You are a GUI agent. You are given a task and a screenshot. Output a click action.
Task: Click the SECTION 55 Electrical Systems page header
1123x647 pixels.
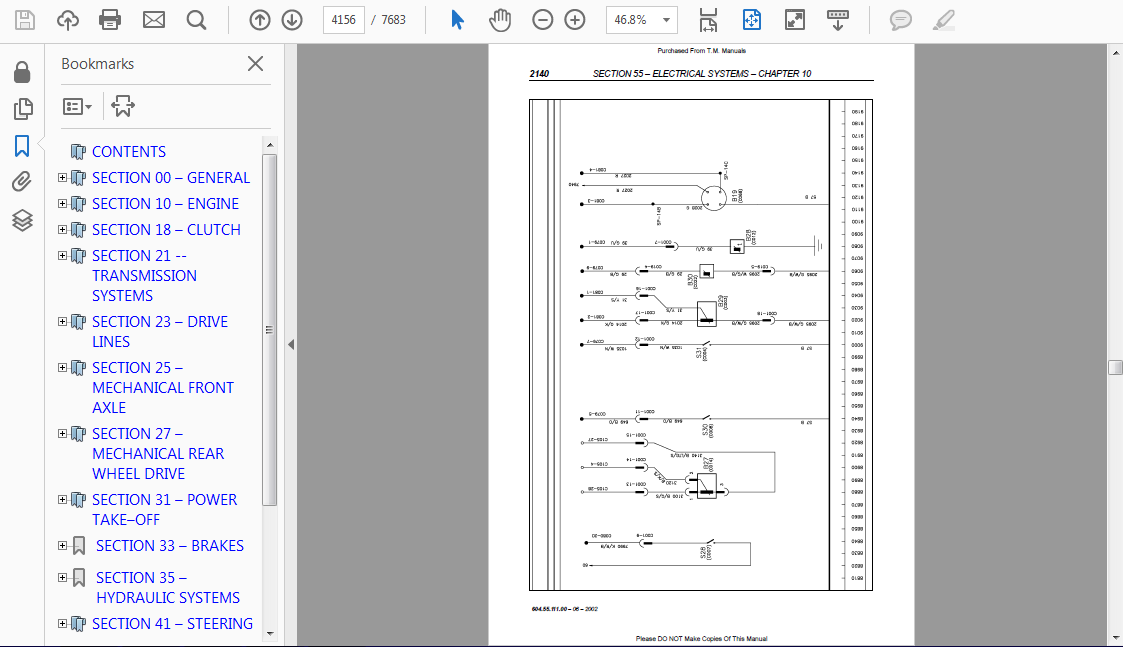pos(701,73)
